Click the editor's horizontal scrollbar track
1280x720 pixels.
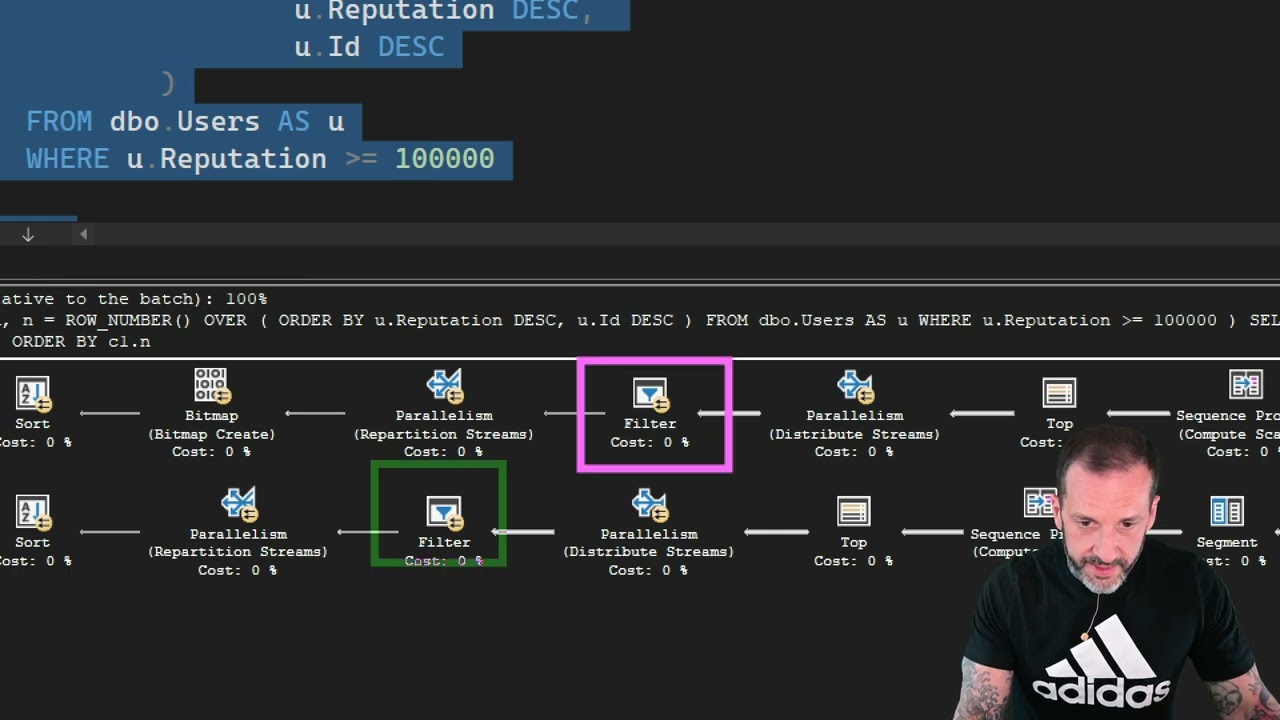tap(685, 234)
